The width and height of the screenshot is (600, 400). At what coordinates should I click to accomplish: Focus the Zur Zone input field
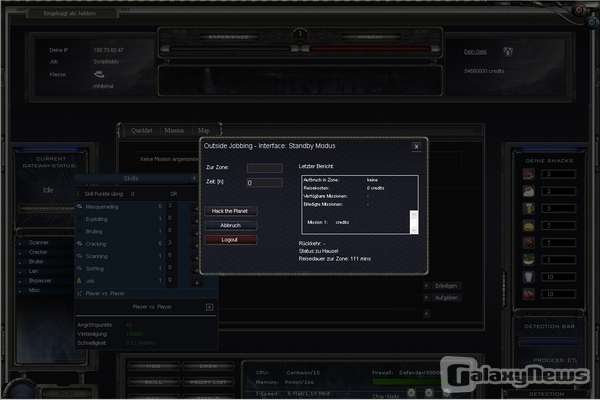click(x=264, y=168)
